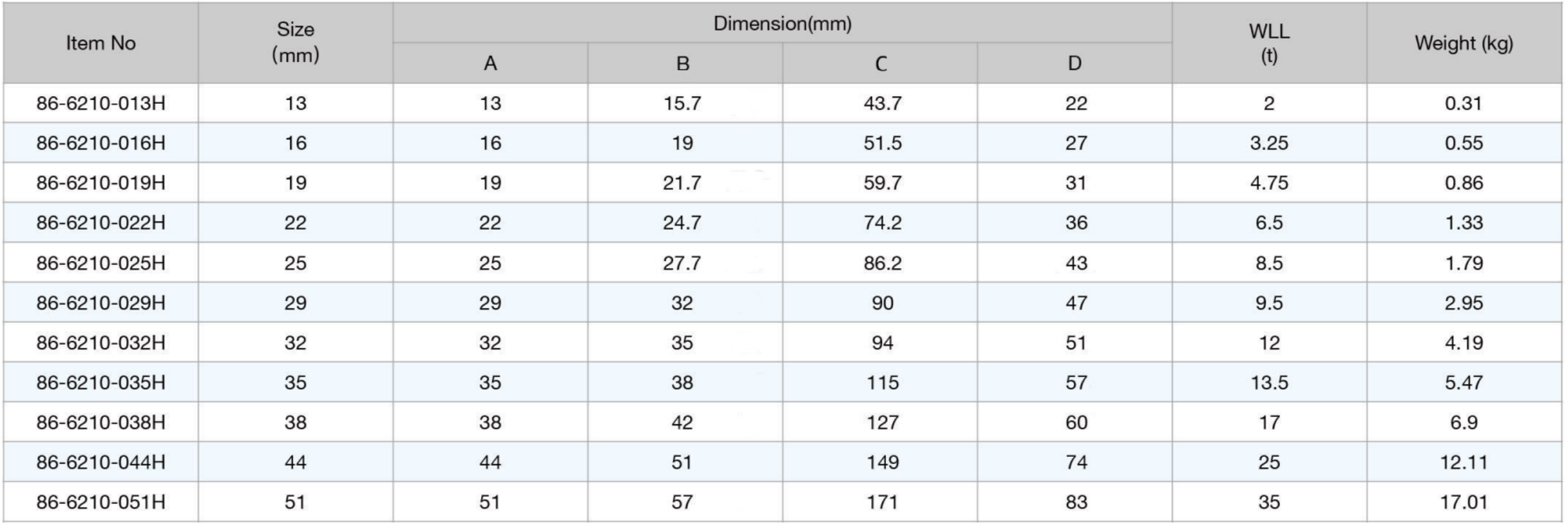
Task: Click the Dimension(mm) header
Action: [x=782, y=23]
